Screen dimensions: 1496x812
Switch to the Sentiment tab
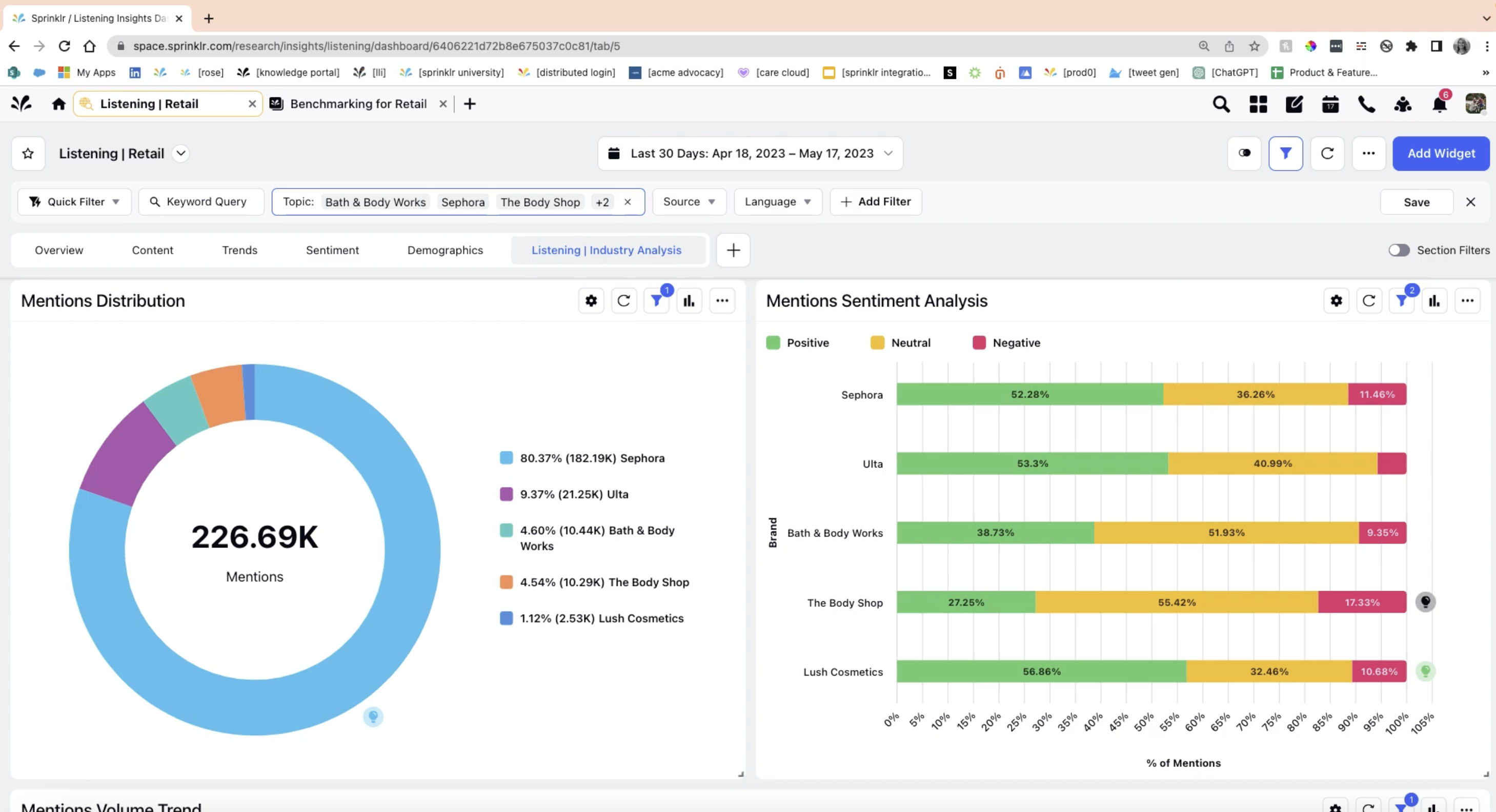click(x=332, y=250)
